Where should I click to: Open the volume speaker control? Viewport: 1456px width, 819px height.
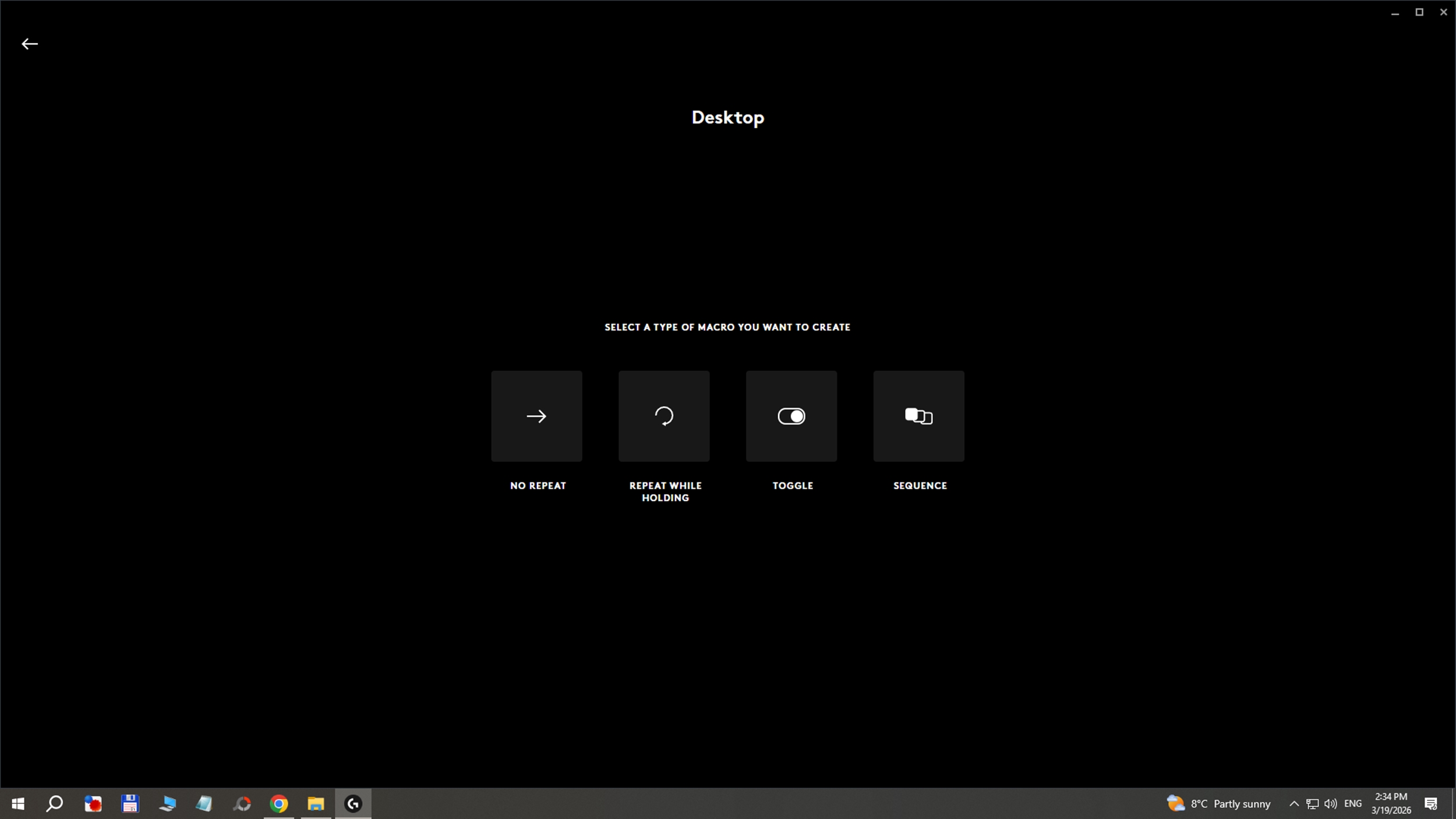(1330, 804)
